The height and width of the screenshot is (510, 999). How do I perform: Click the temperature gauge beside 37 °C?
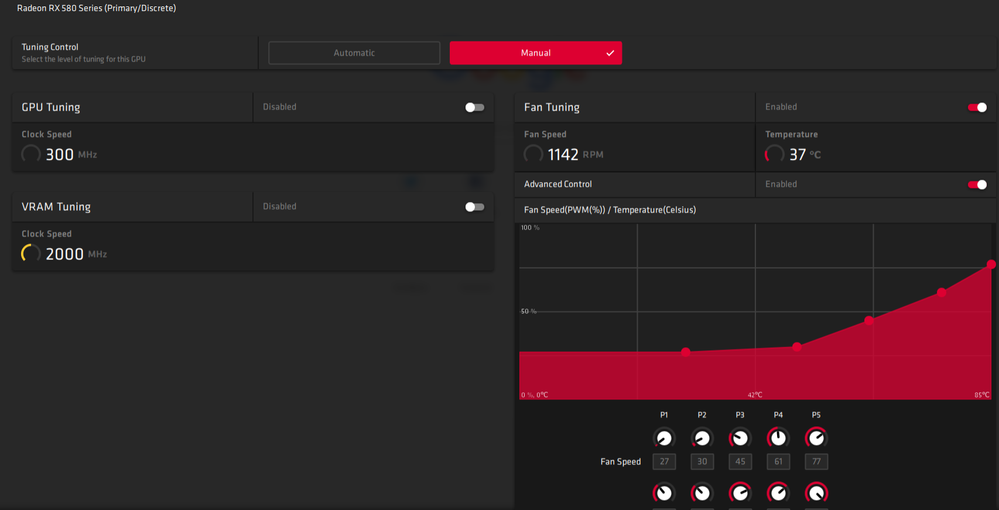point(775,154)
